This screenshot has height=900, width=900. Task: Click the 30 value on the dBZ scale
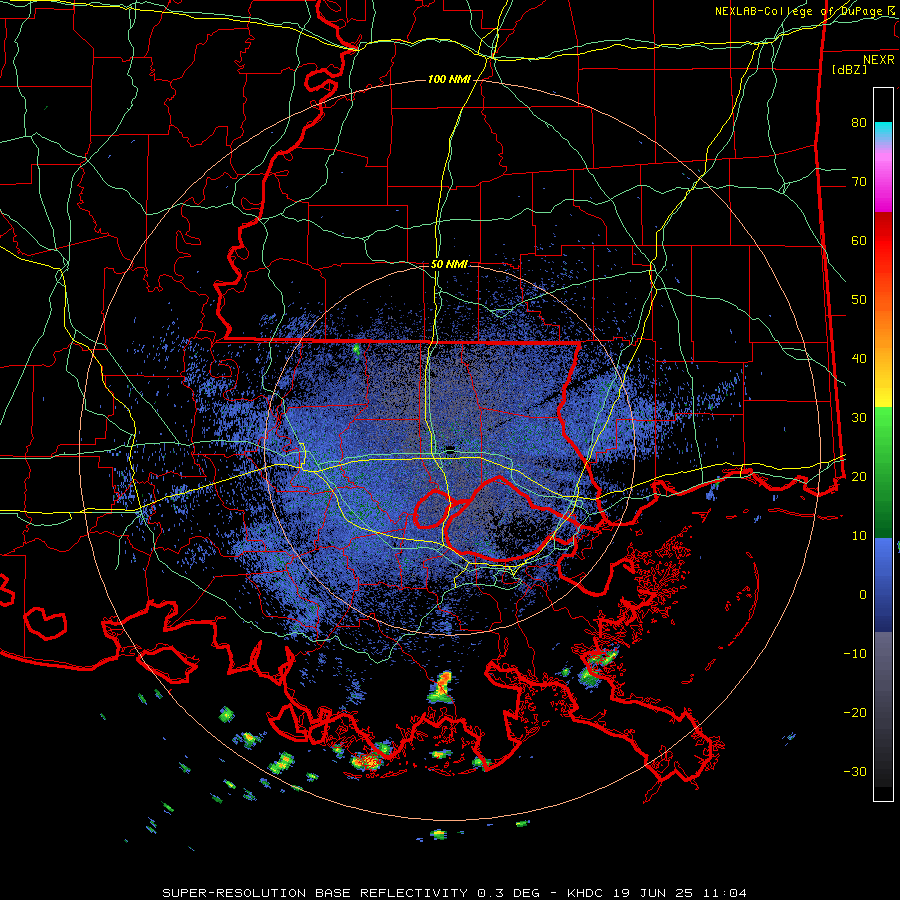coord(859,417)
